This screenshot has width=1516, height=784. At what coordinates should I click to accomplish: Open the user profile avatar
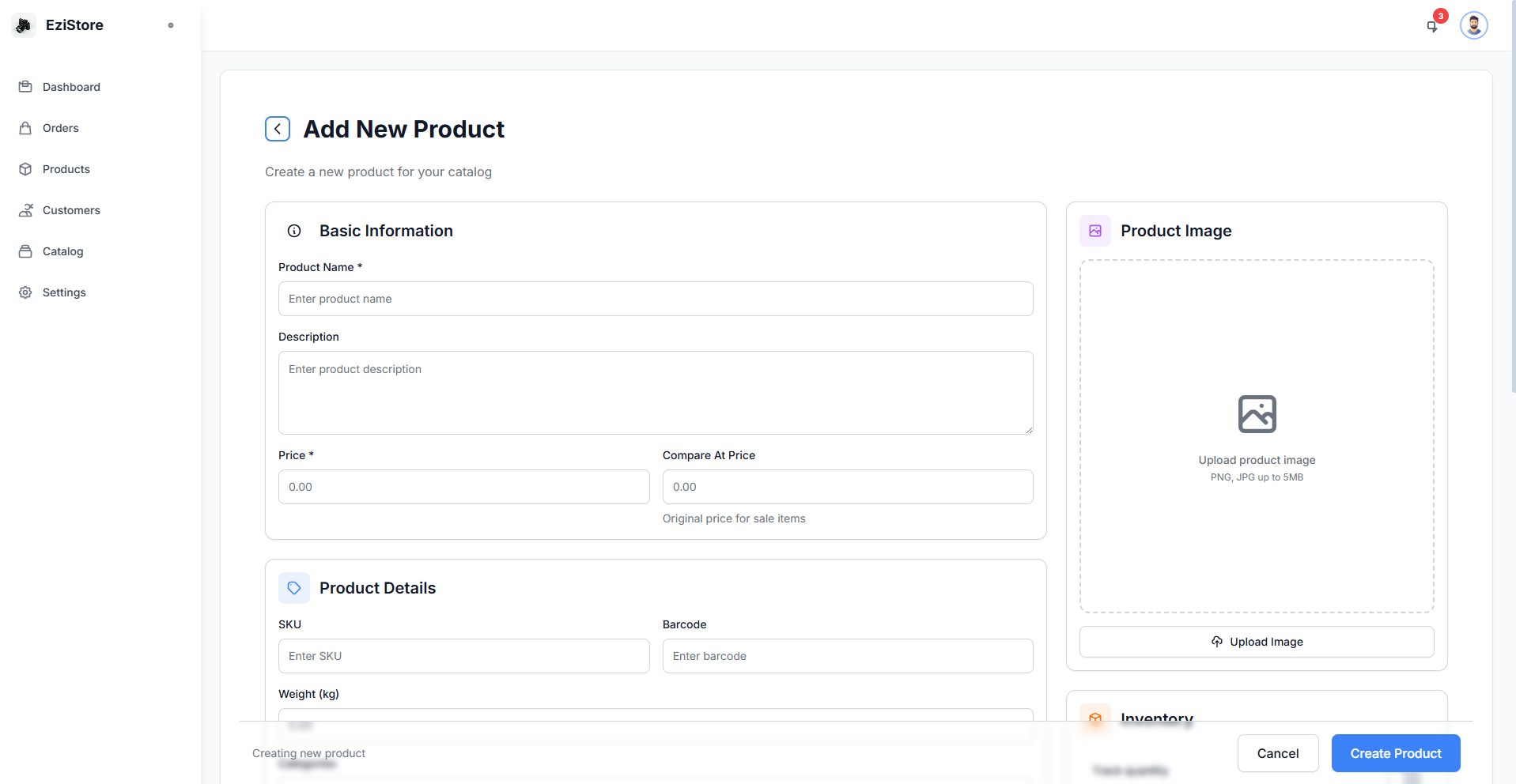1473,25
